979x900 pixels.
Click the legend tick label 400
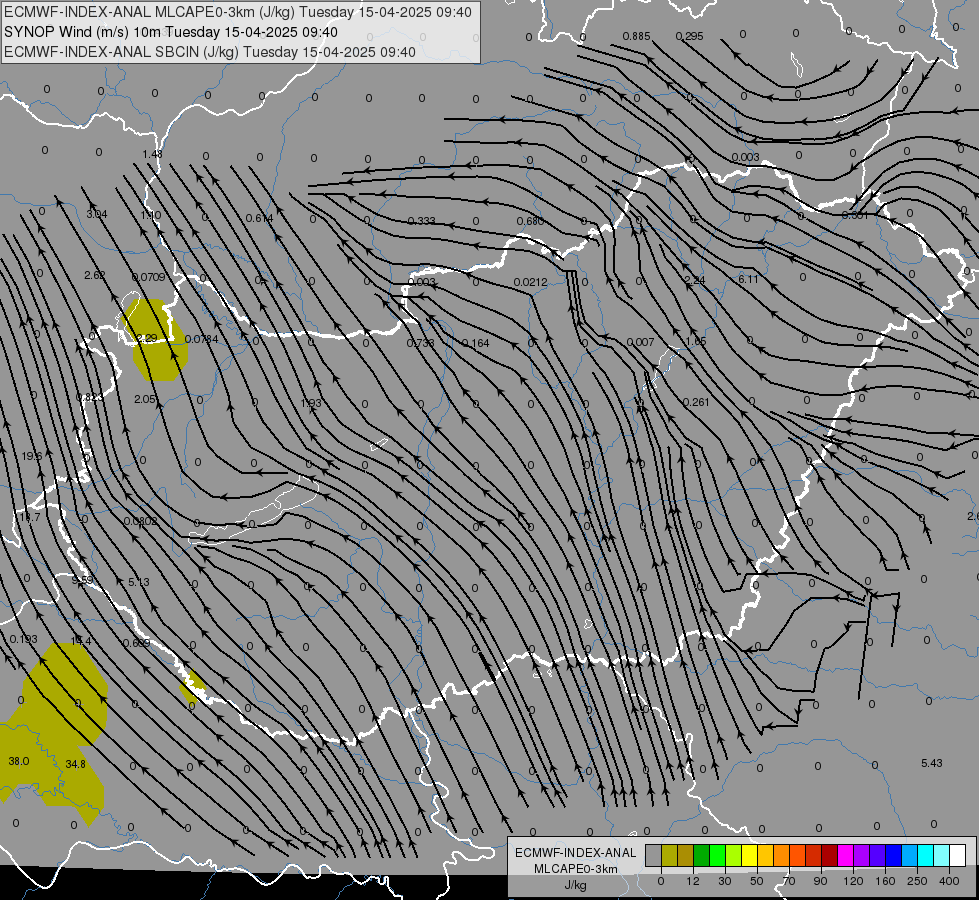pyautogui.click(x=949, y=881)
